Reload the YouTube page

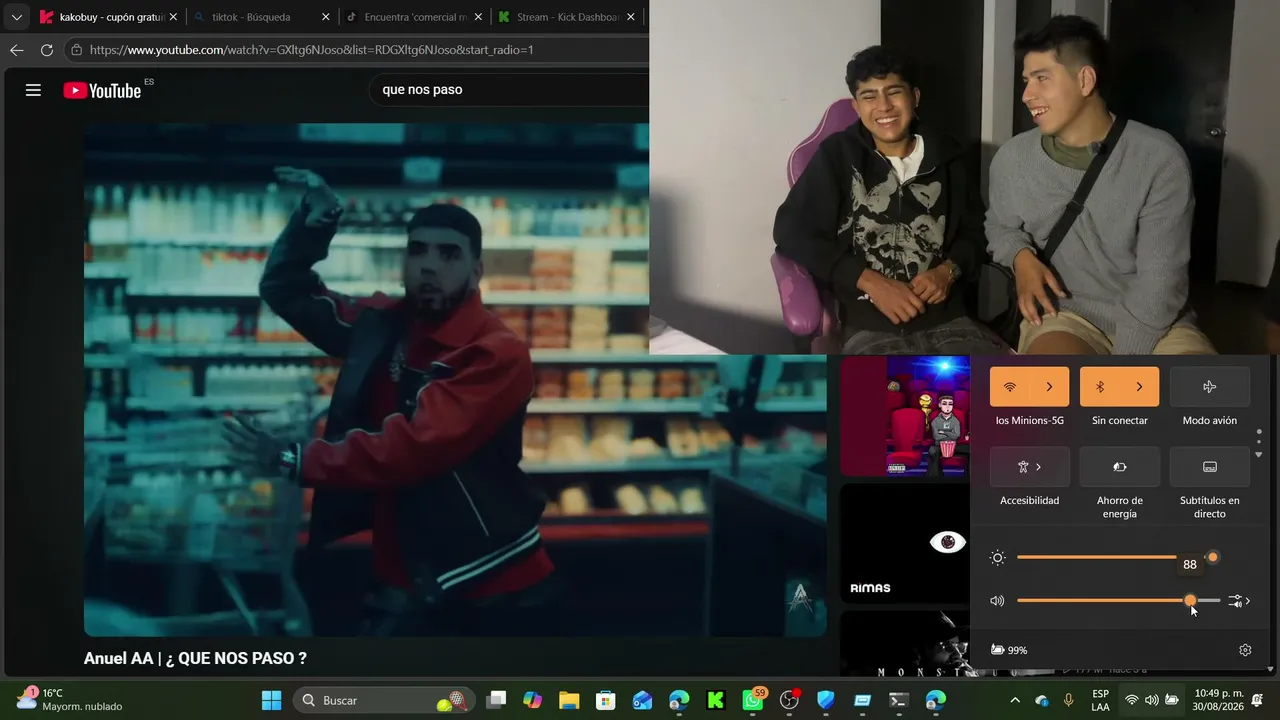47,50
